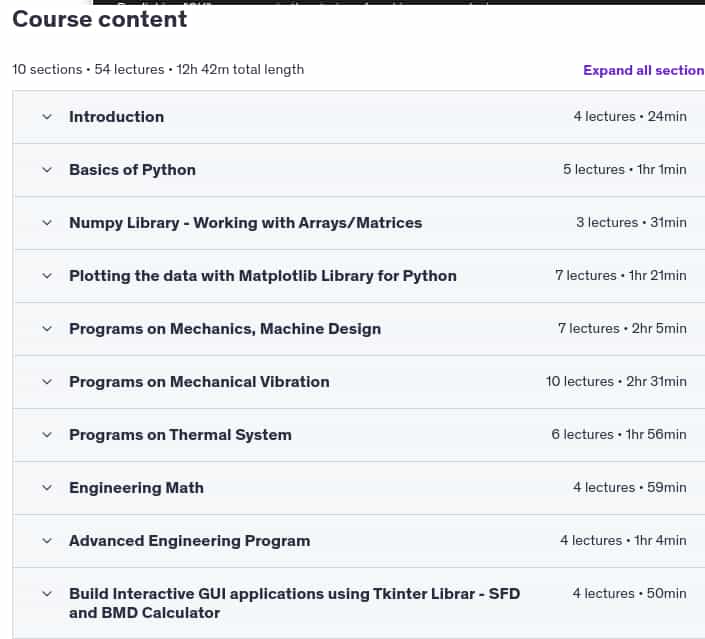Open the Introduction section title

tap(116, 117)
